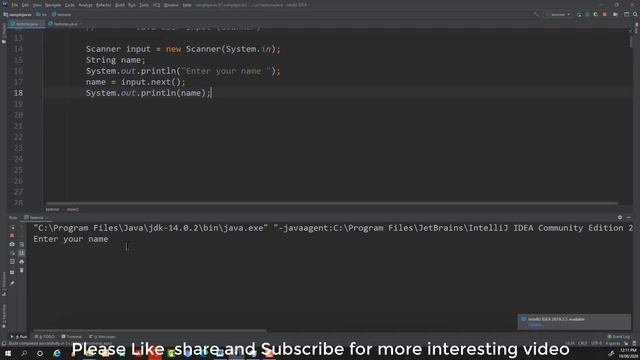Click the console horizontal scrollbar

pos(150,331)
